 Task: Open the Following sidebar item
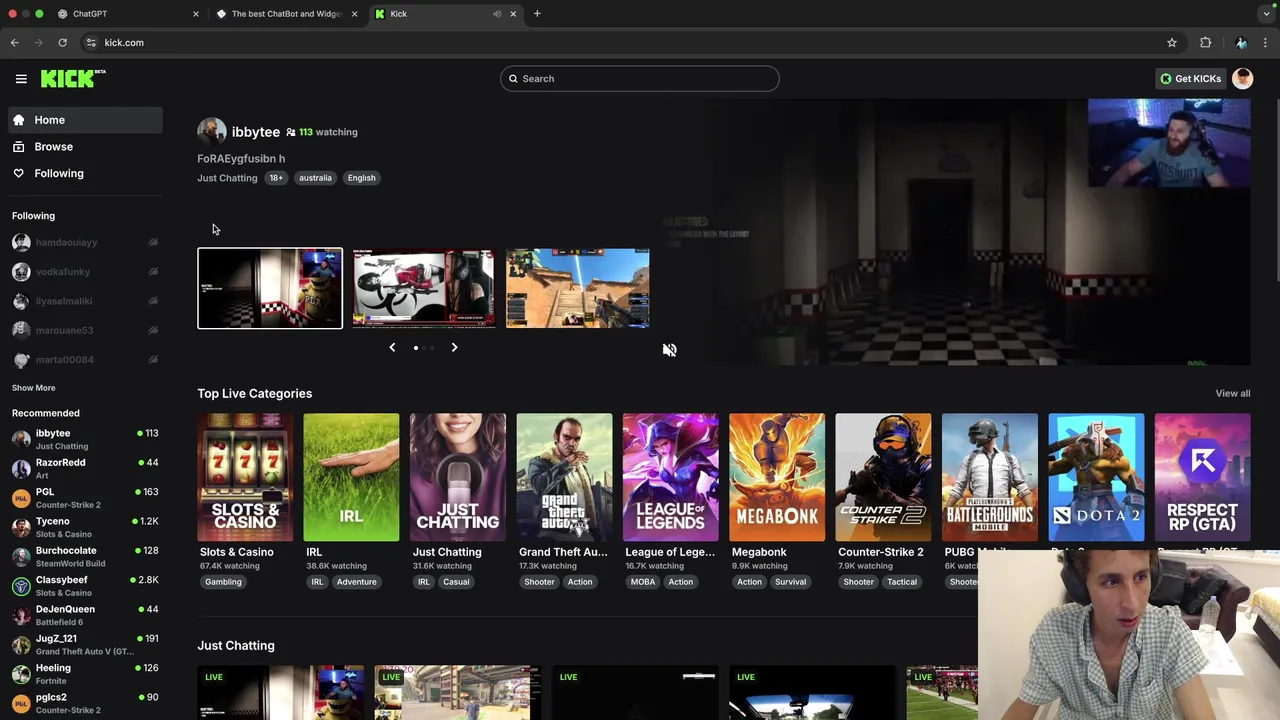pyautogui.click(x=84, y=174)
